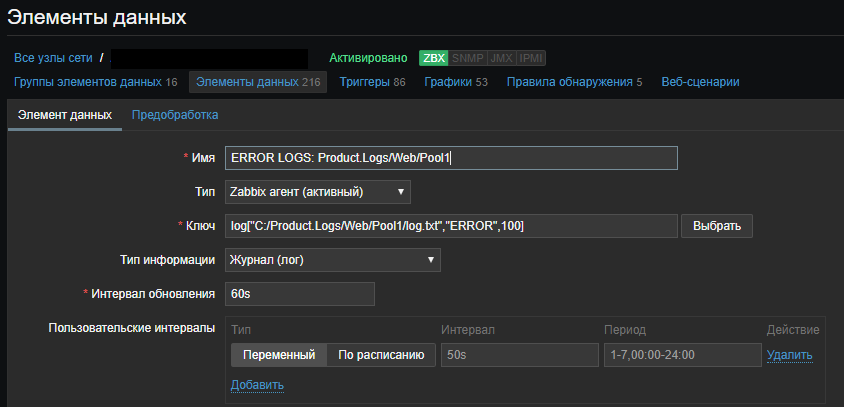
Task: Go to 'Триггеры 86' section
Action: (x=372, y=82)
